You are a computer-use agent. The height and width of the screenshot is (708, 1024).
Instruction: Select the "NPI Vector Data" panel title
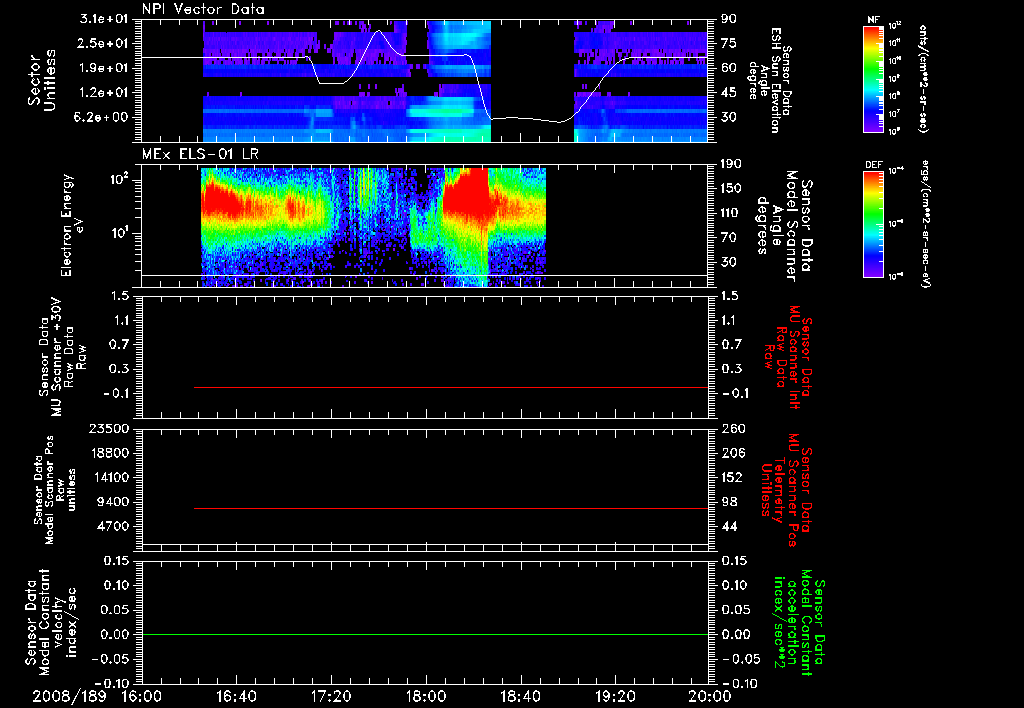(204, 9)
